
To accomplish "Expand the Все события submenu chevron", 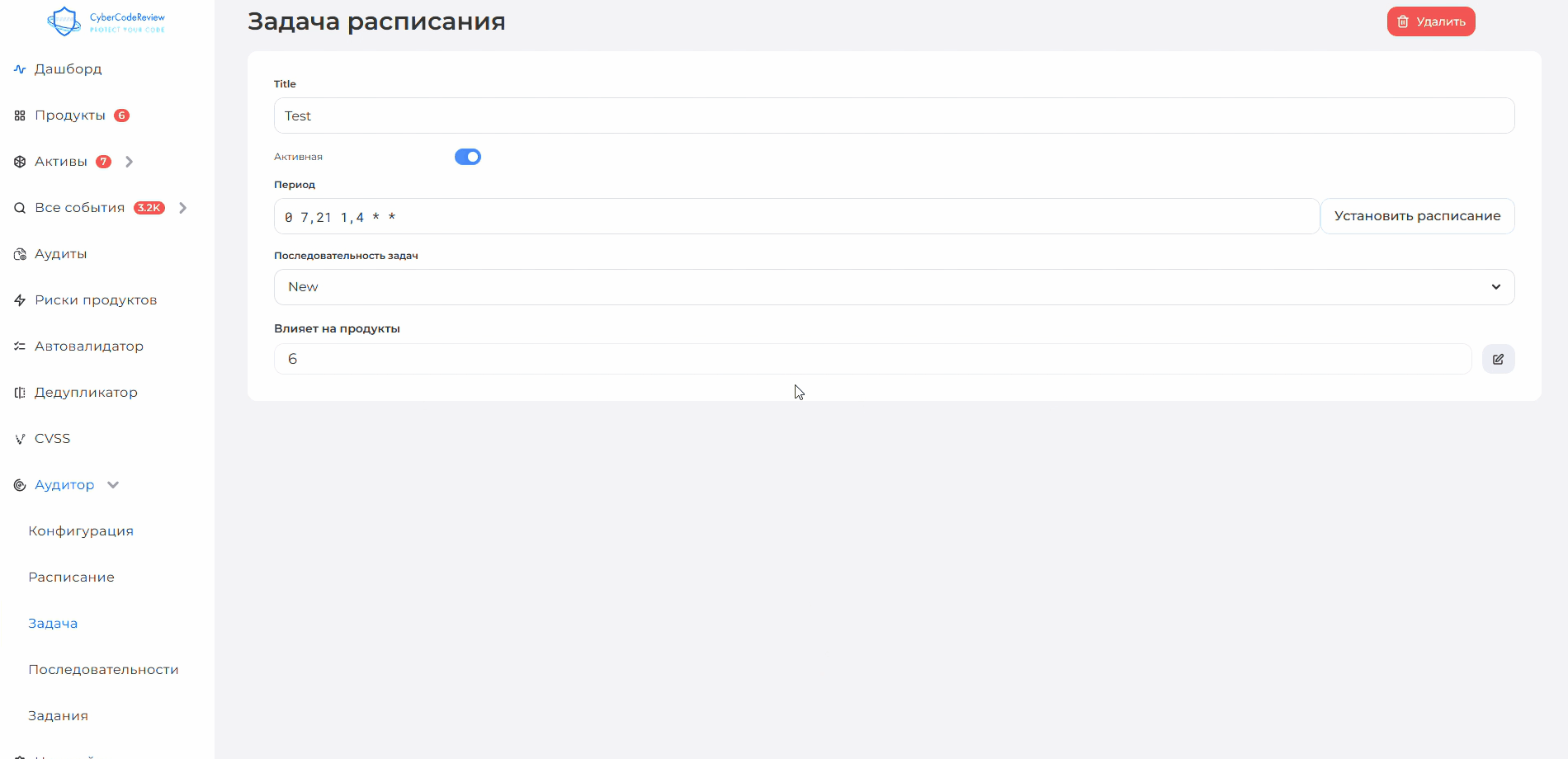I will click(x=183, y=208).
